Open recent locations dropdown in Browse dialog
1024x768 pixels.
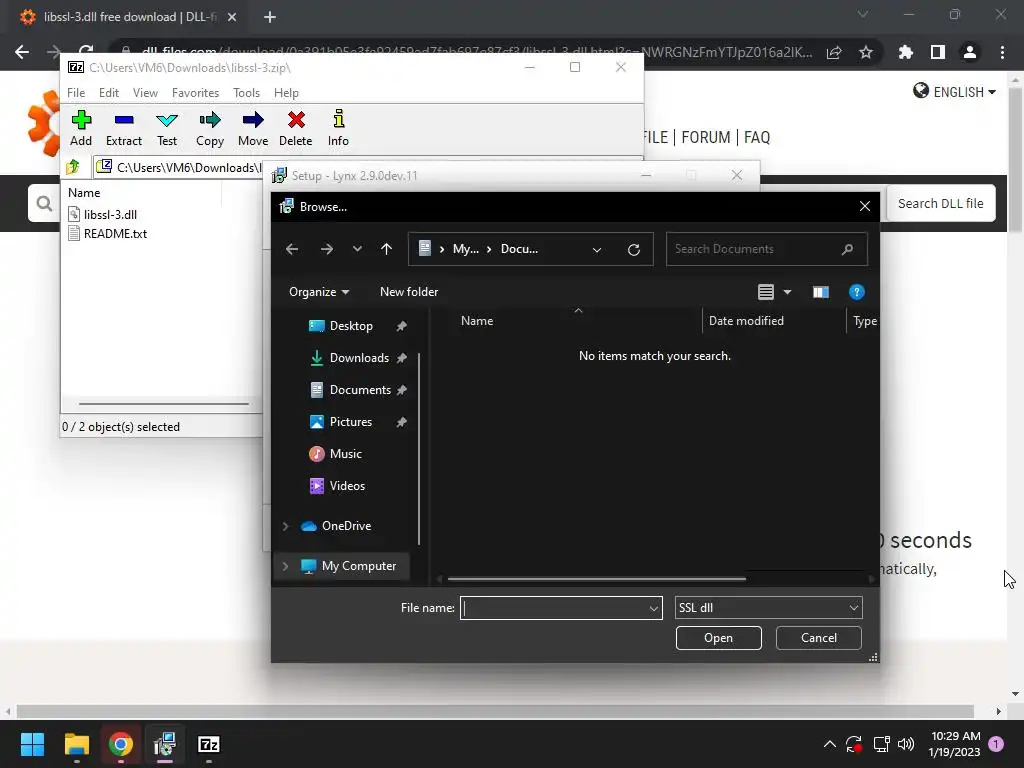[357, 249]
